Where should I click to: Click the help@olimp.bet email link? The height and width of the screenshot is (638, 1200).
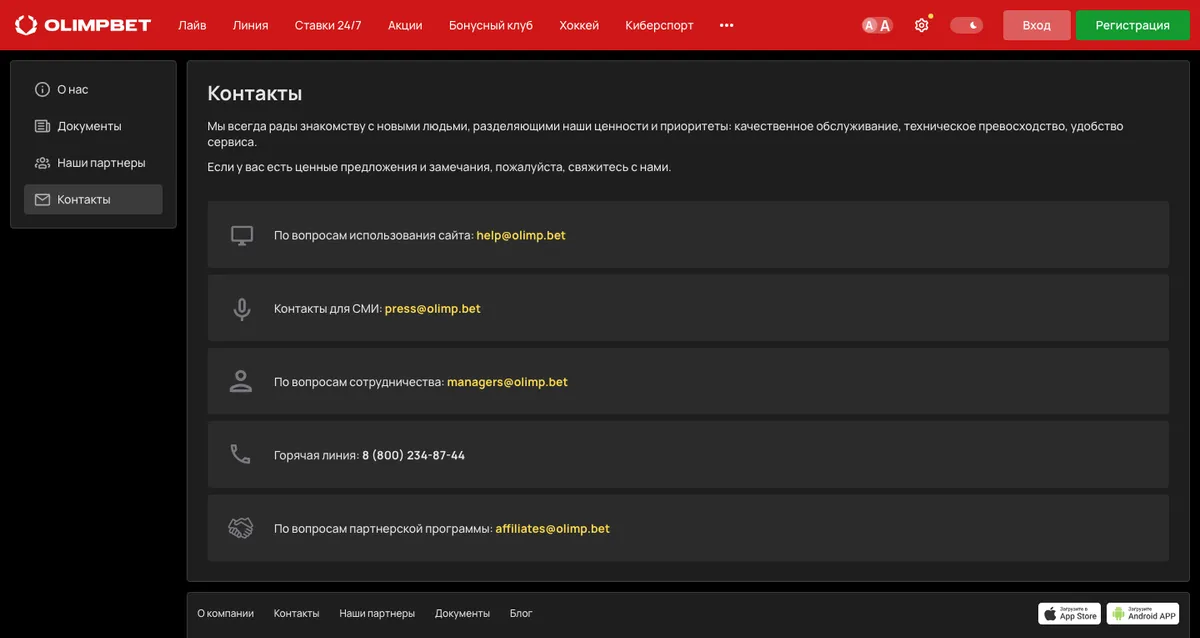[x=521, y=235]
